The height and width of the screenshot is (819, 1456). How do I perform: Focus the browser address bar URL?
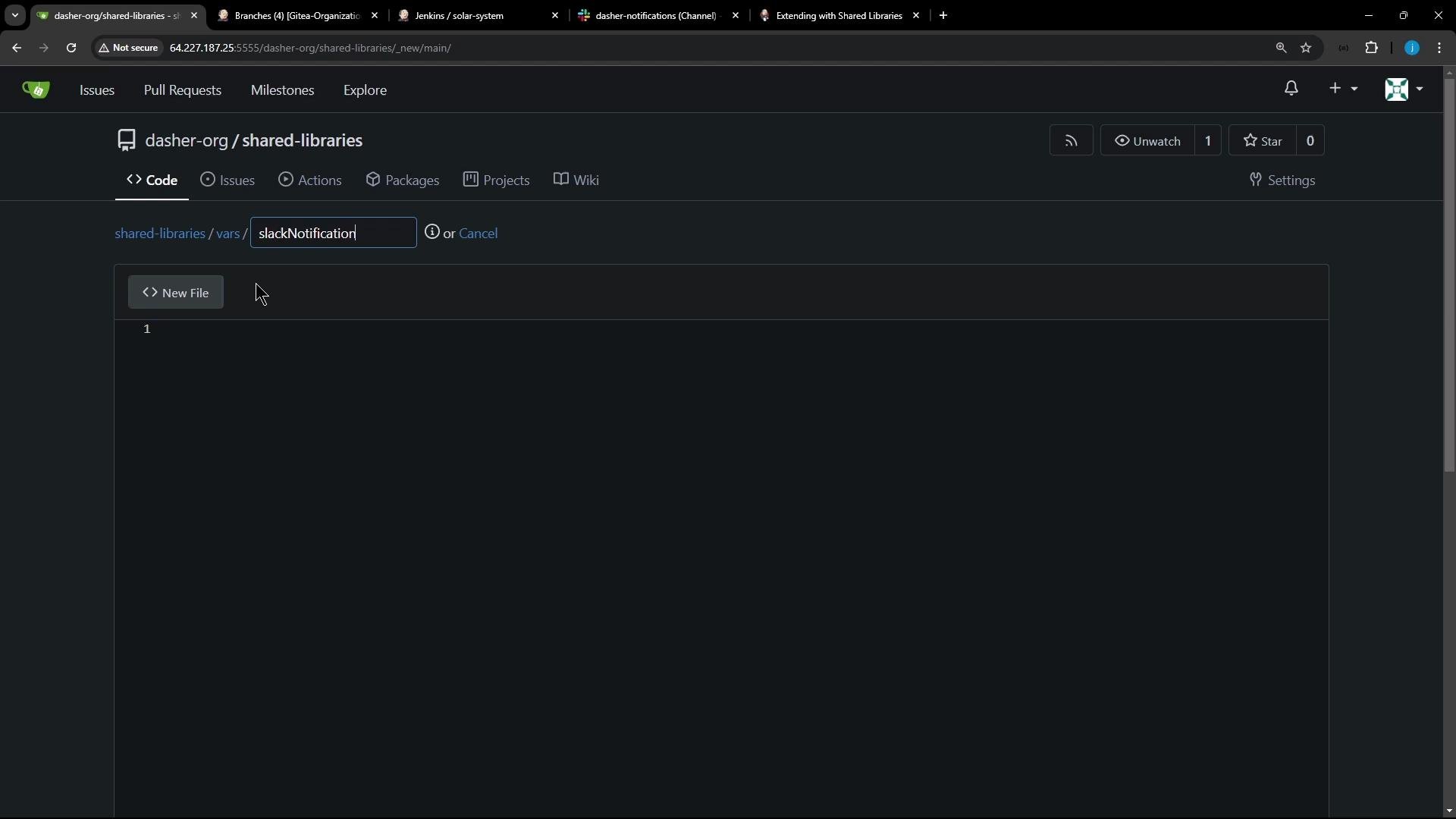(x=310, y=48)
